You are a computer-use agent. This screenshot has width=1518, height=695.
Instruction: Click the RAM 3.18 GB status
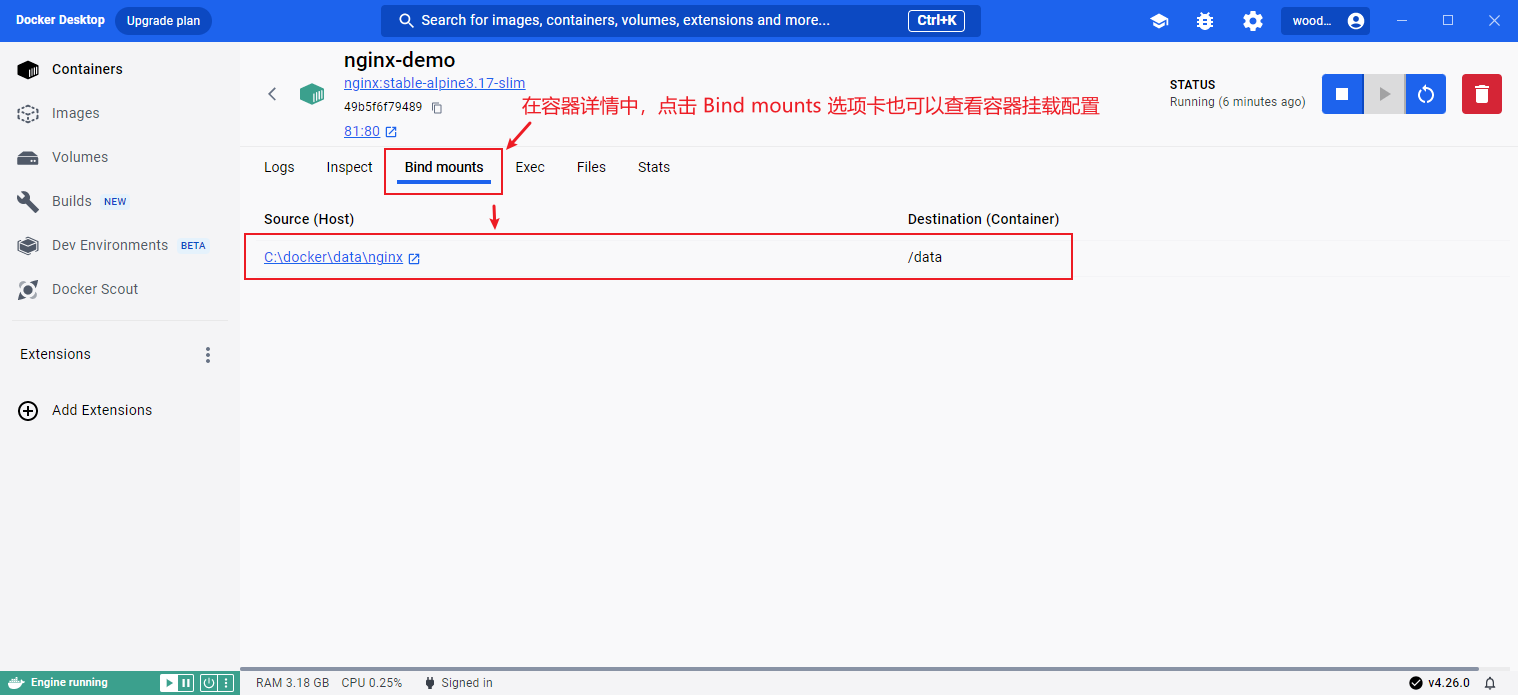coord(292,683)
